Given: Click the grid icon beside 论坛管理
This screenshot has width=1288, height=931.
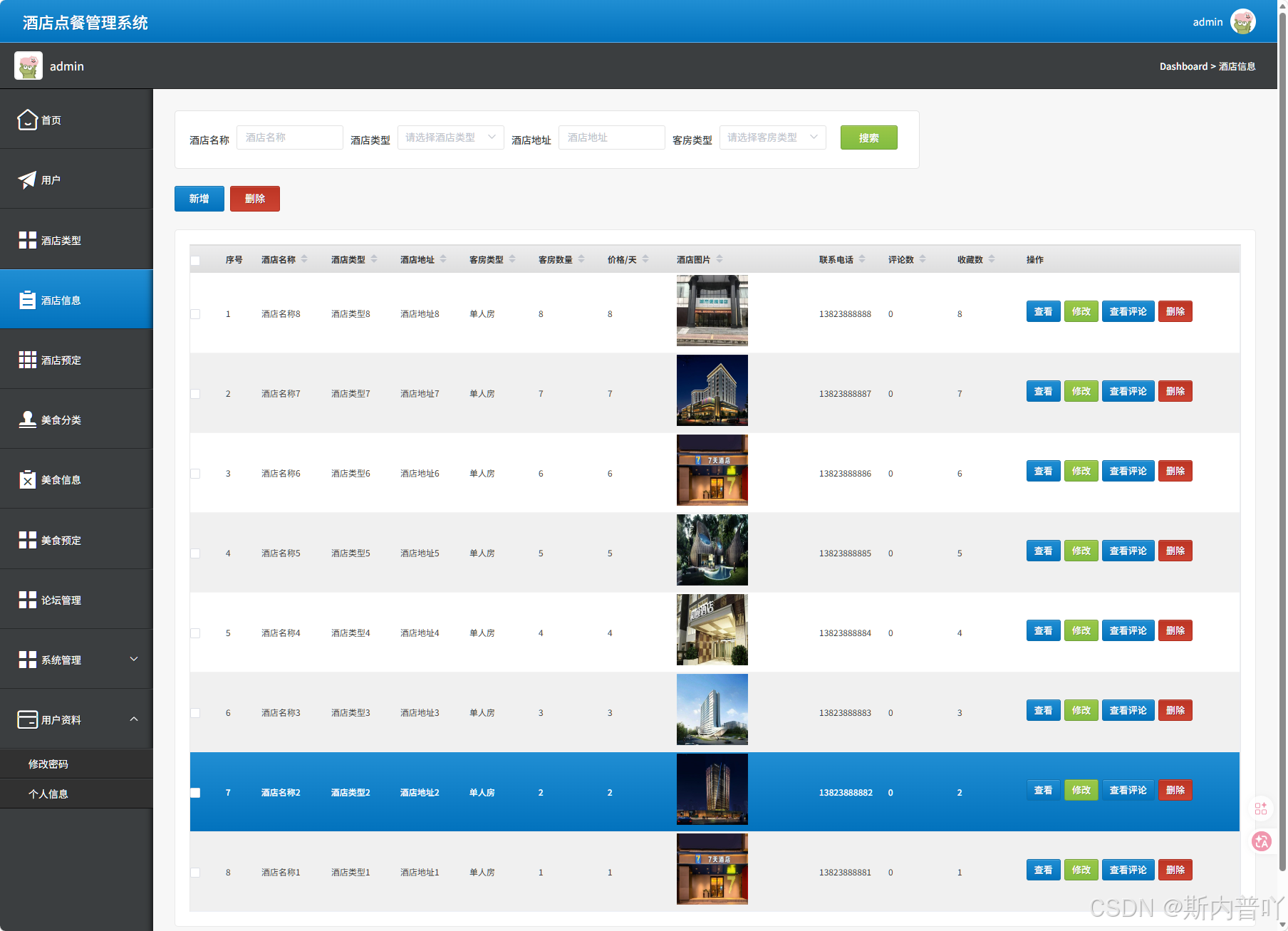Looking at the screenshot, I should 27,600.
